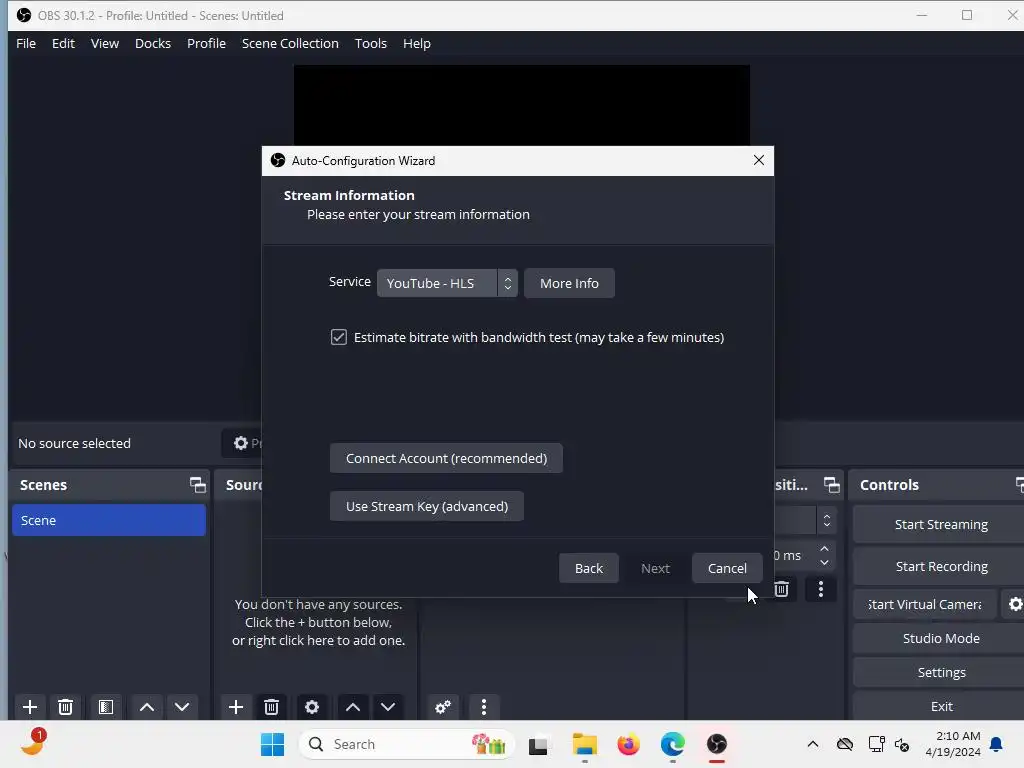The height and width of the screenshot is (768, 1024).
Task: Click the disabled Next button
Action: coord(655,568)
